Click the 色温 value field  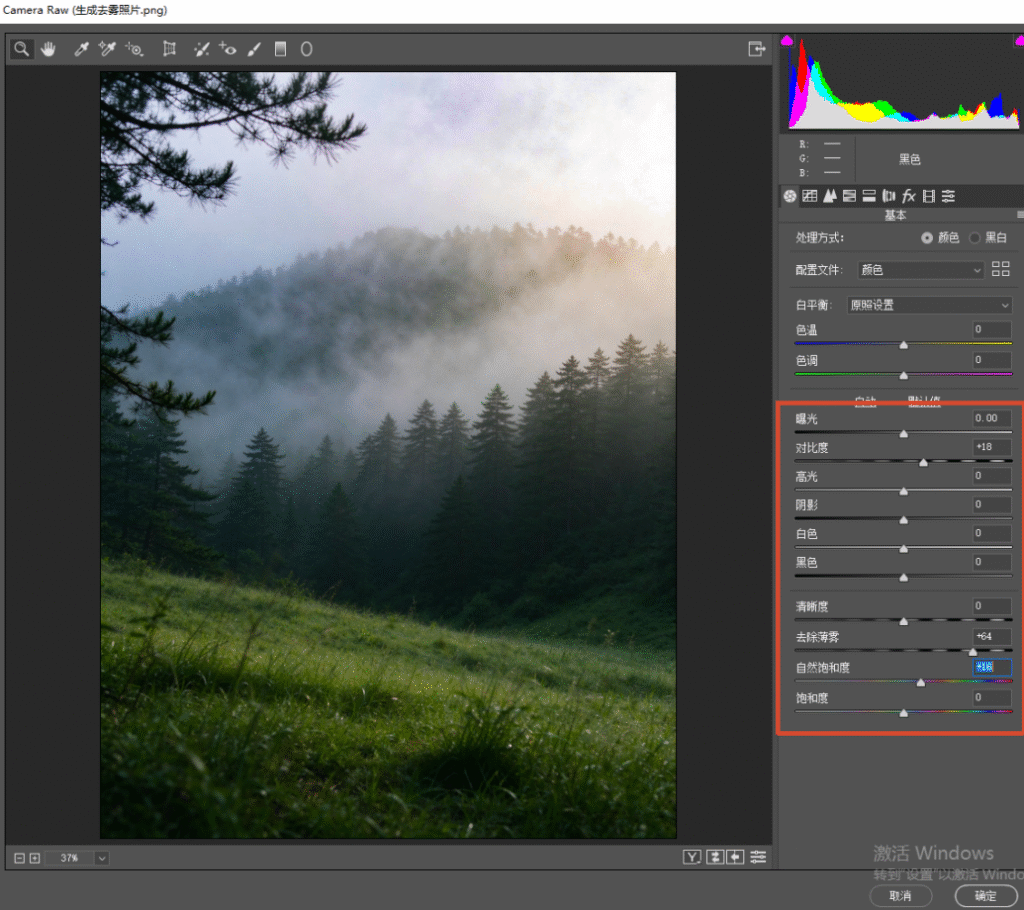pyautogui.click(x=992, y=329)
